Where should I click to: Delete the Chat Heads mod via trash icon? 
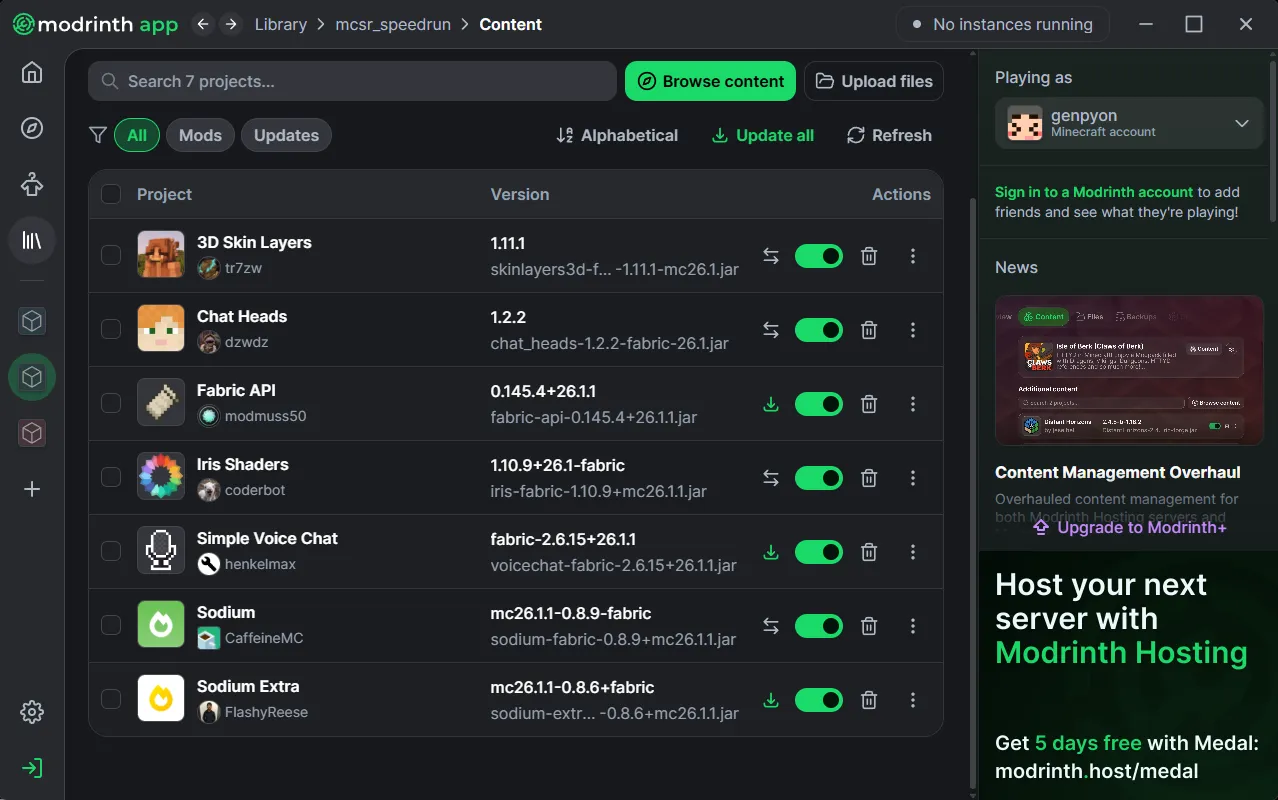pos(869,330)
